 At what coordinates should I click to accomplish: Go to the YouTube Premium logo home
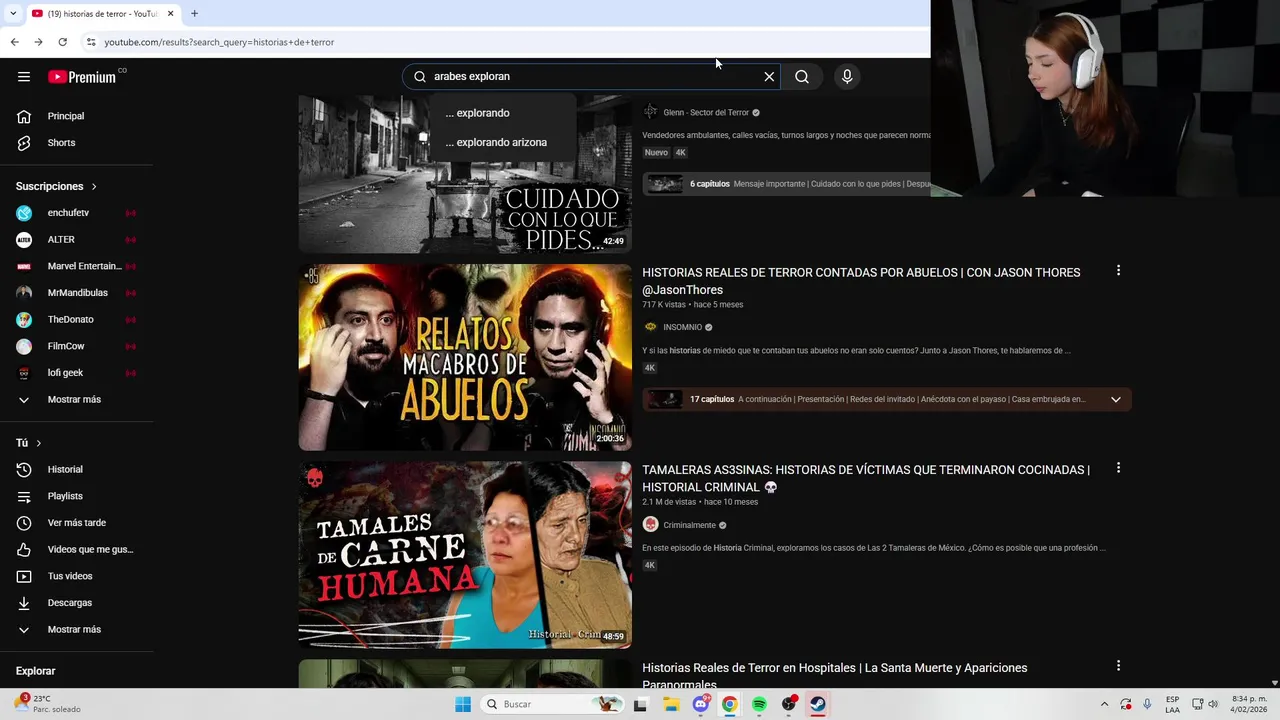tap(82, 77)
